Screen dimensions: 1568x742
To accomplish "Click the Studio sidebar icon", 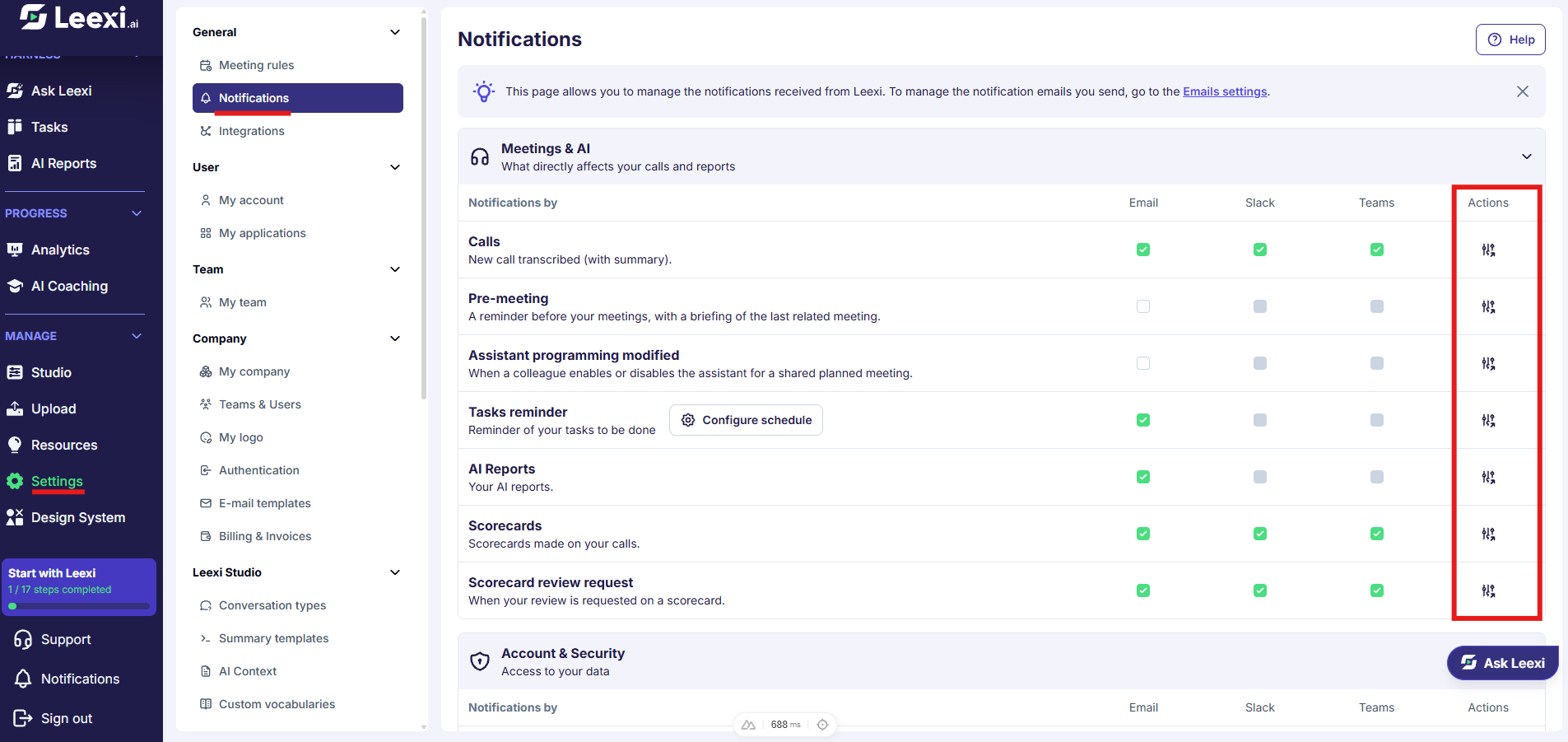I will pos(15,372).
